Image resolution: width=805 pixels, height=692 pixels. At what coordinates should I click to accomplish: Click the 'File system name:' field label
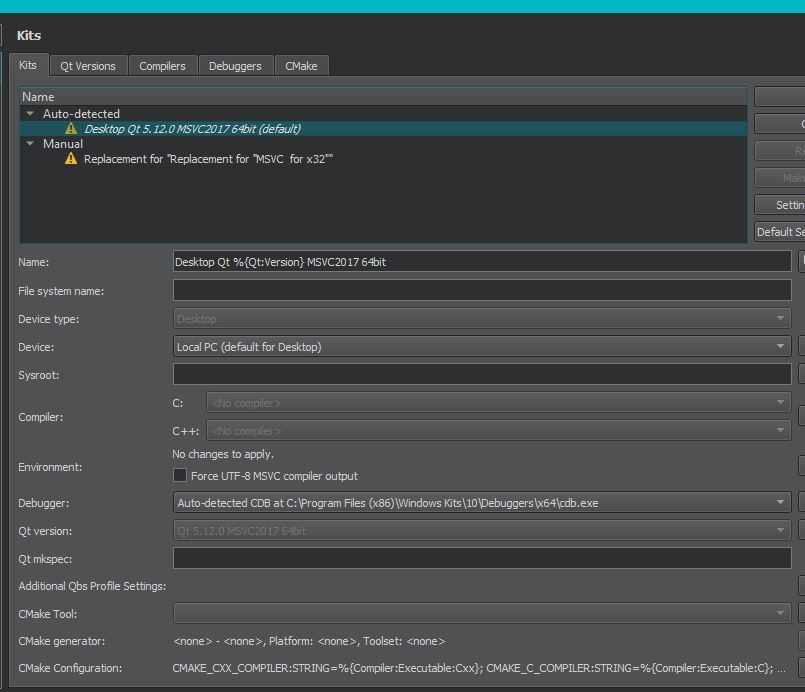click(61, 291)
